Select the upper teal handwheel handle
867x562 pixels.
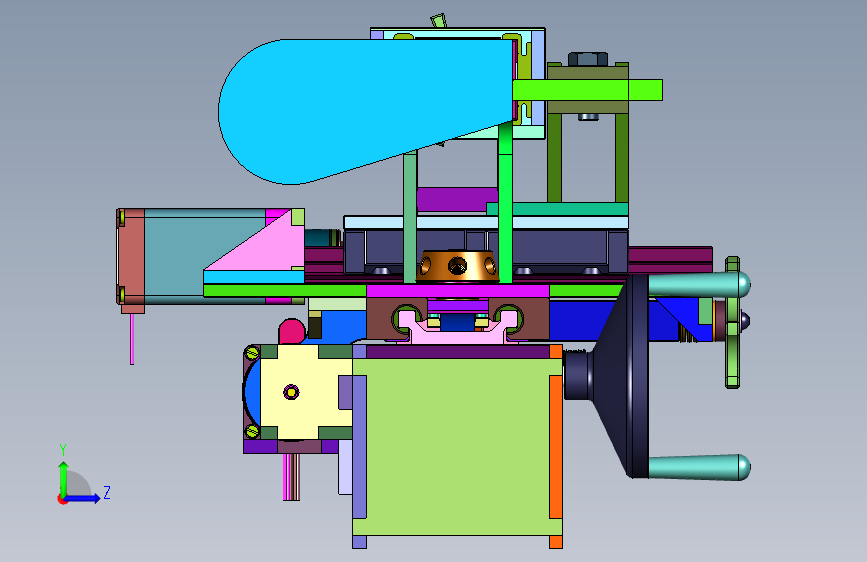click(699, 284)
